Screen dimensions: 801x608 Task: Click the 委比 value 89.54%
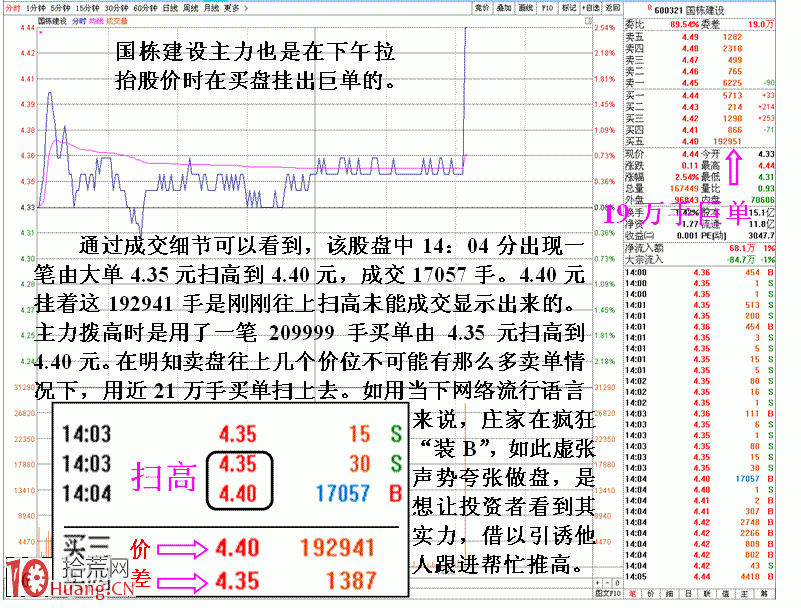(x=685, y=24)
